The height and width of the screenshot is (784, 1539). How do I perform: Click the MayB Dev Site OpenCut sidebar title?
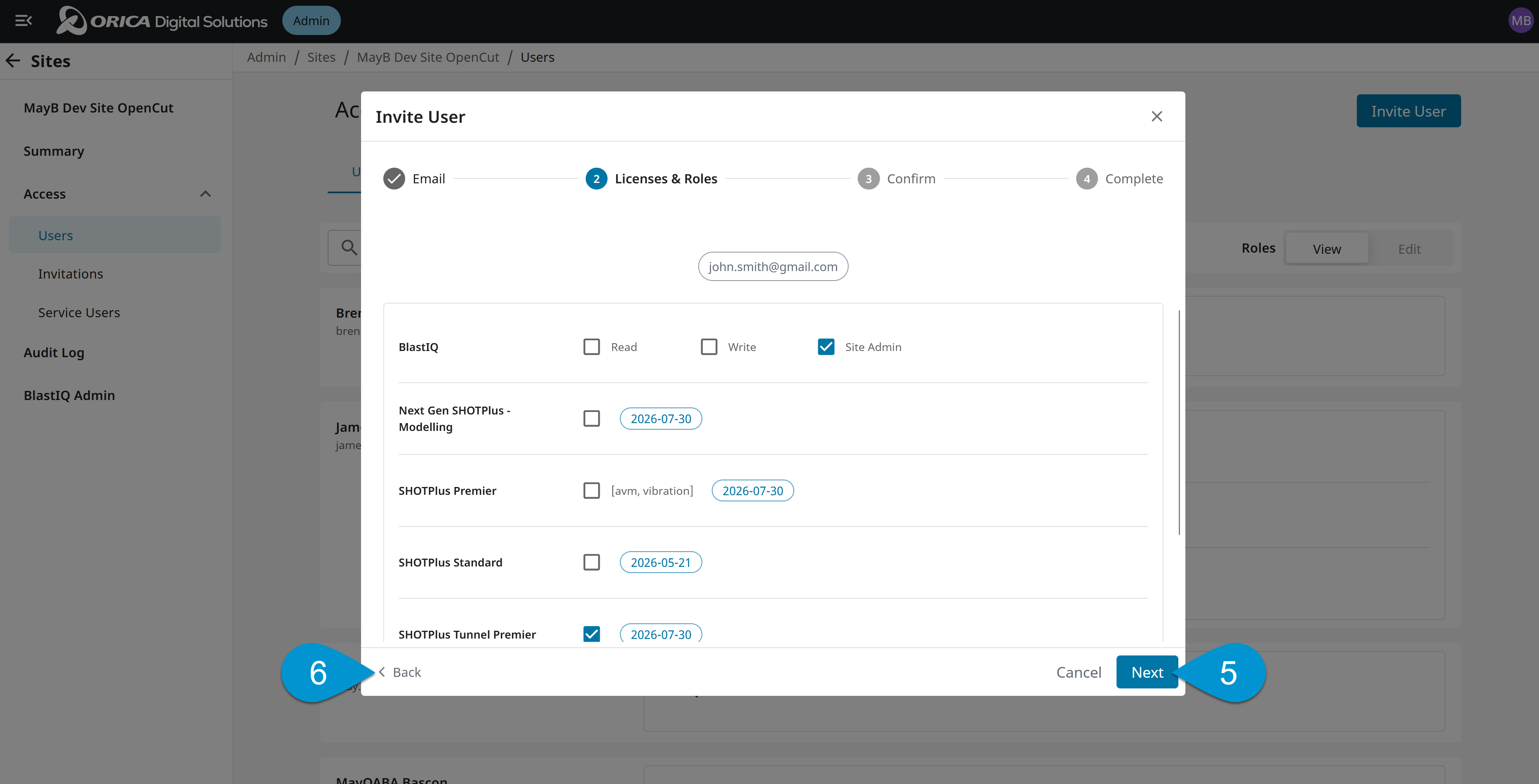(99, 108)
